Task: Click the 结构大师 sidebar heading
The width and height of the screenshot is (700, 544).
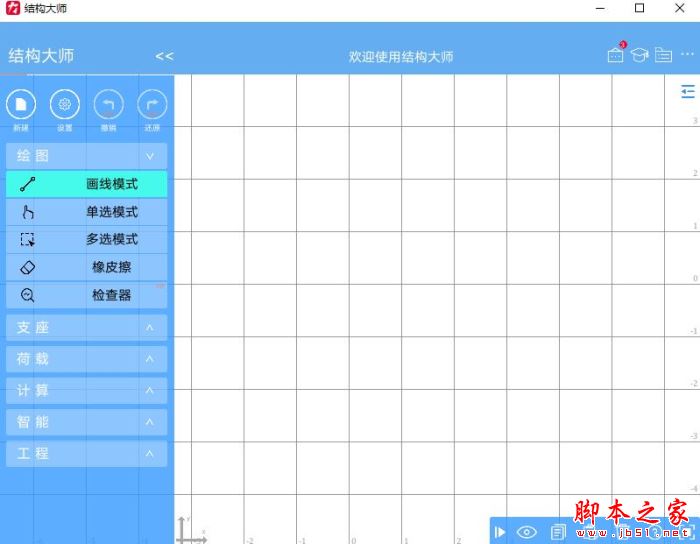Action: [x=41, y=56]
